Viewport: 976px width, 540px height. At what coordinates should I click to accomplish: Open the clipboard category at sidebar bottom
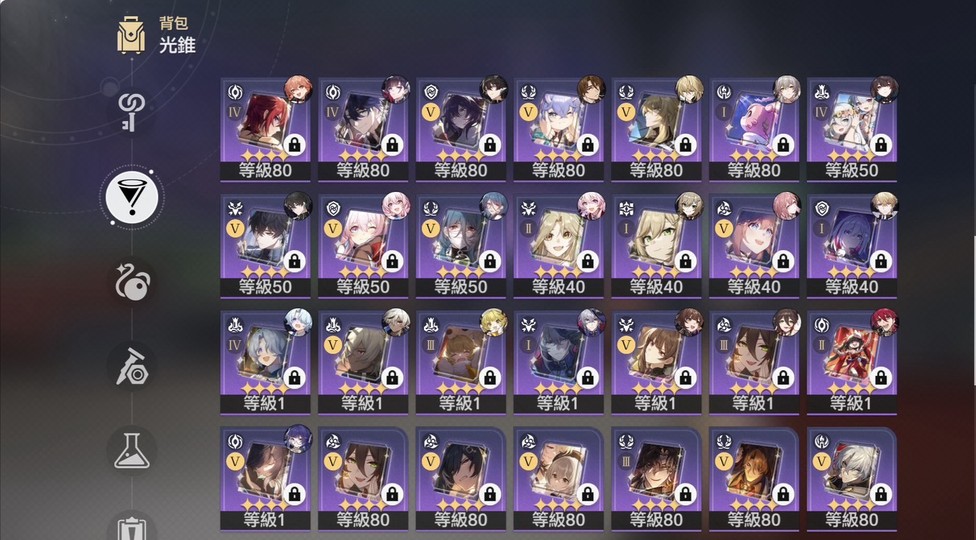(131, 526)
